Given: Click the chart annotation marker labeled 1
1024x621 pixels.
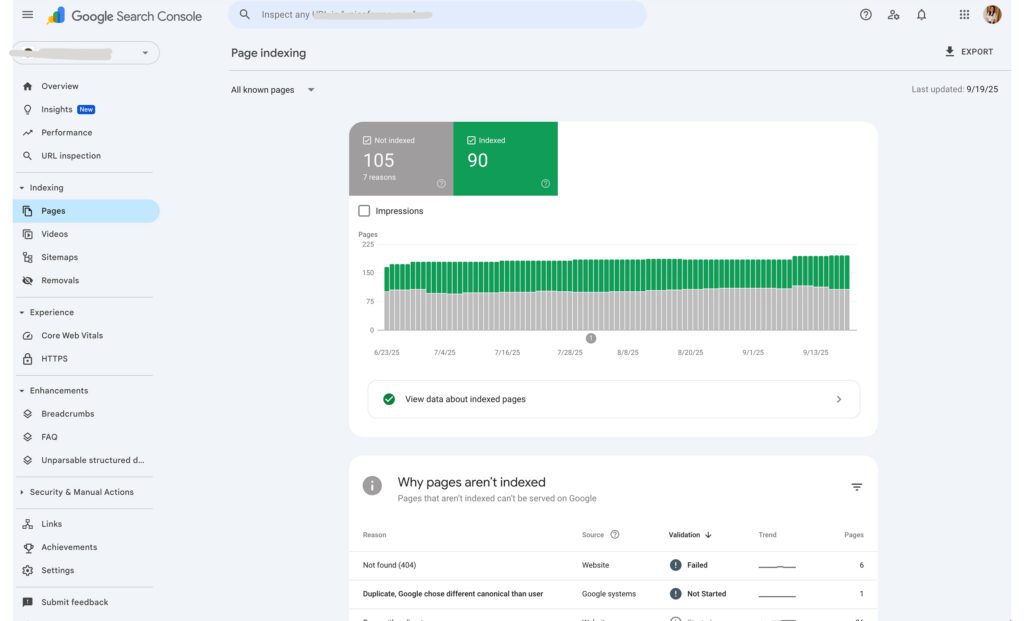Looking at the screenshot, I should point(591,338).
